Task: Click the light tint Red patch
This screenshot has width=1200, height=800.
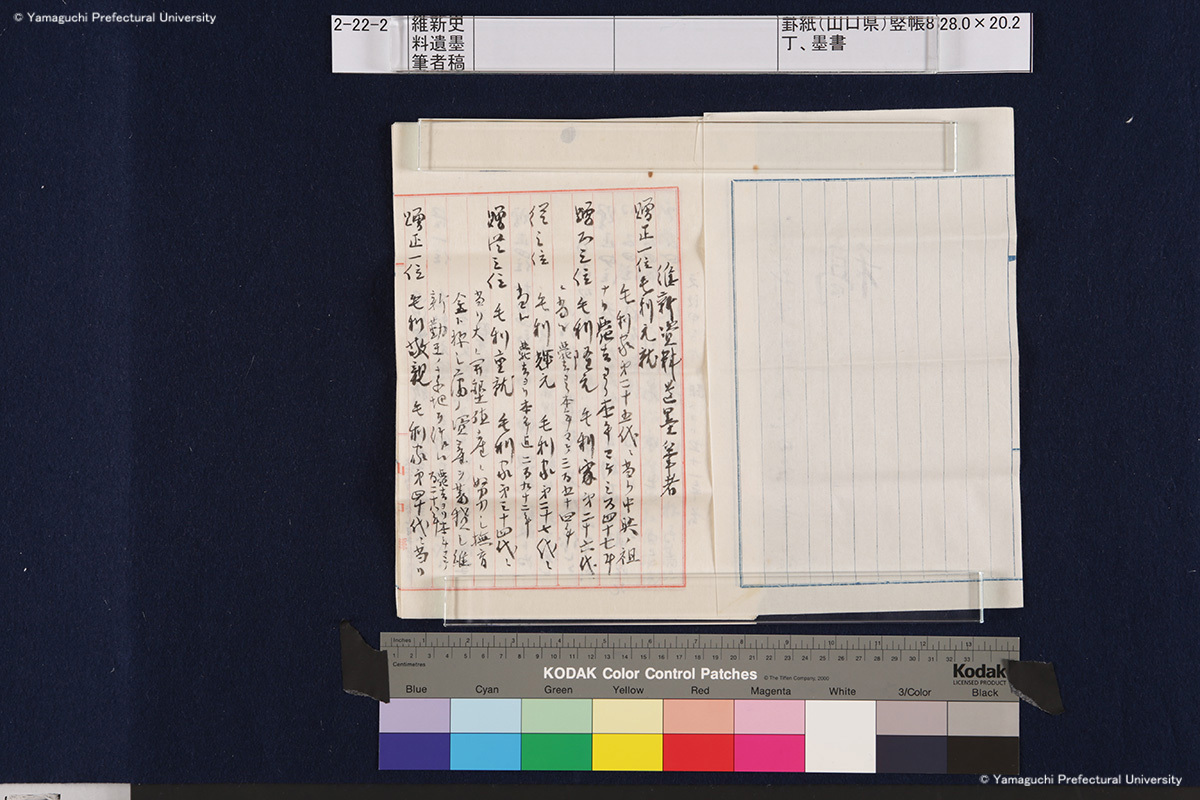Action: click(698, 716)
